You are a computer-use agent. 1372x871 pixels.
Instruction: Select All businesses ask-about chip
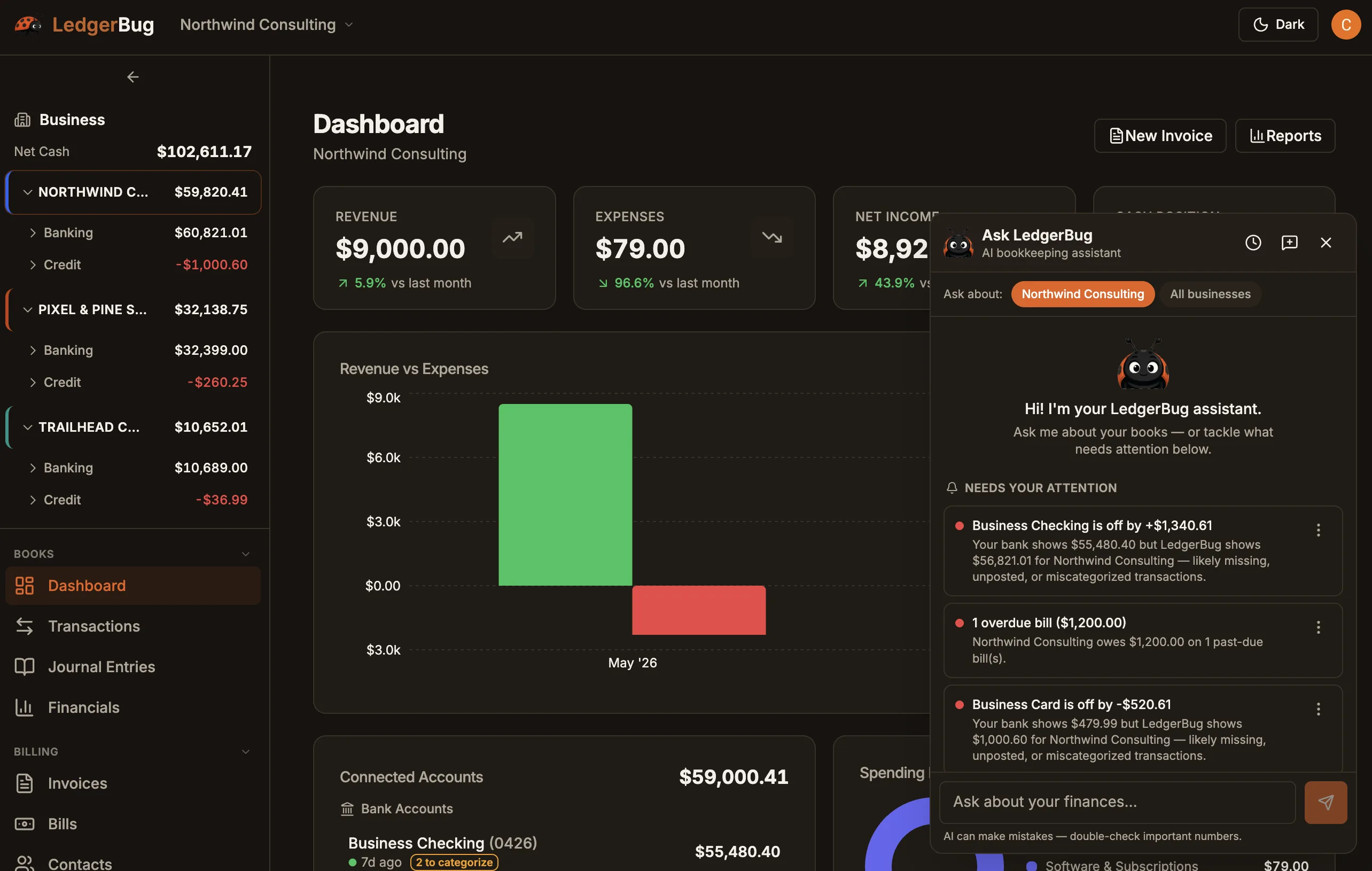coord(1210,294)
